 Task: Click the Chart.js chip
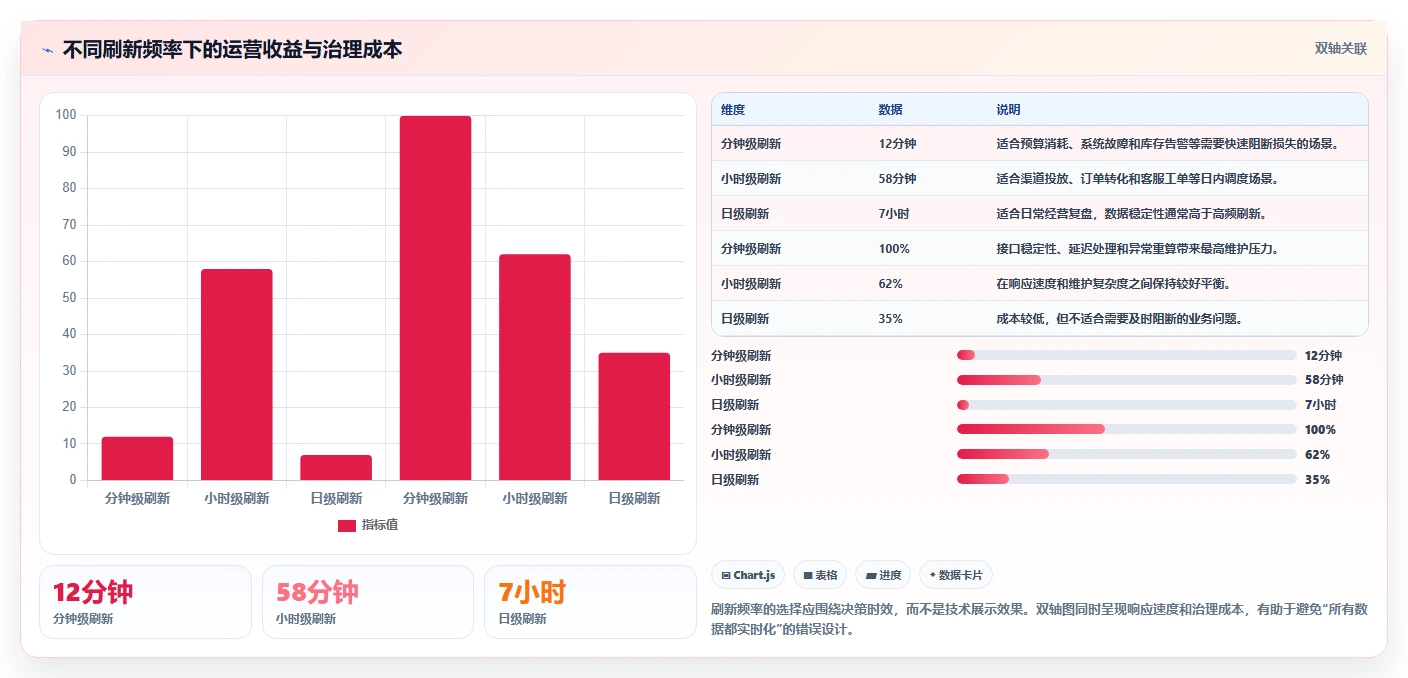748,575
